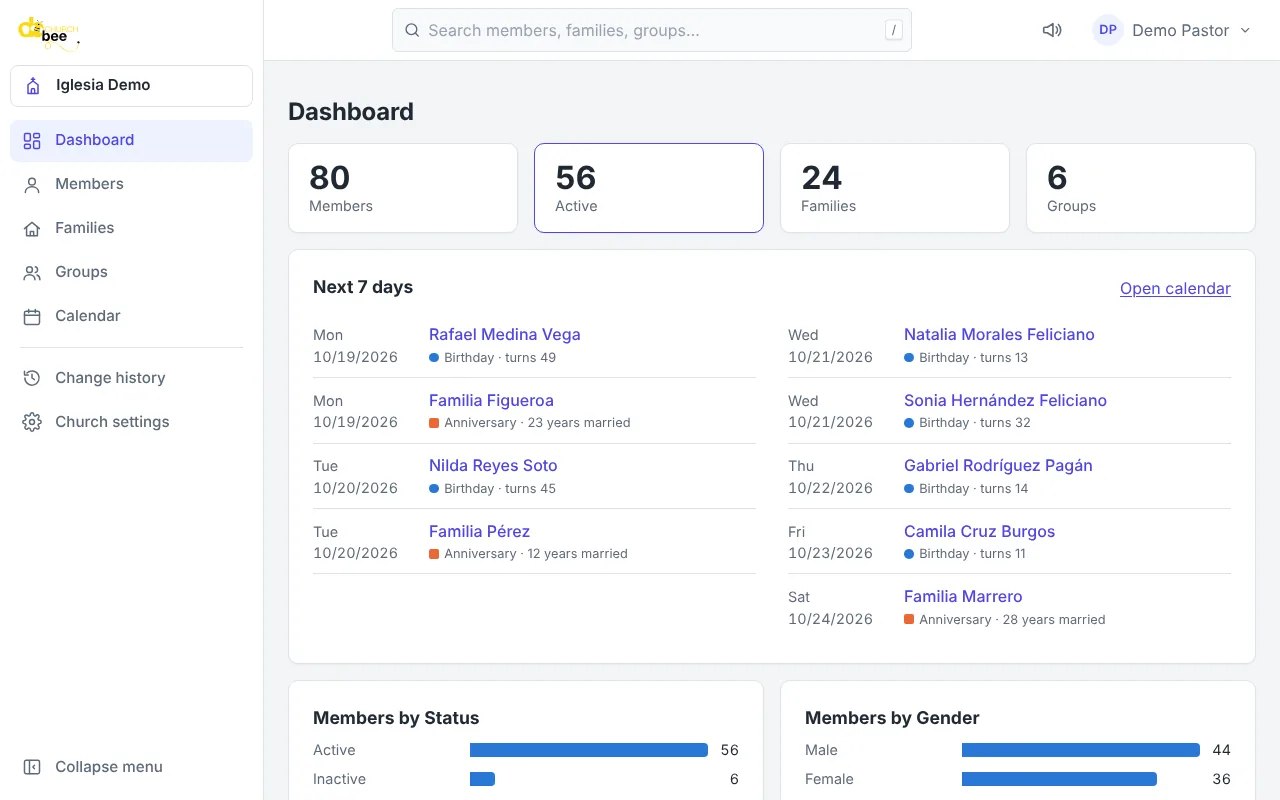Open Sonia Hernández Feliciano's profile

(x=1005, y=400)
